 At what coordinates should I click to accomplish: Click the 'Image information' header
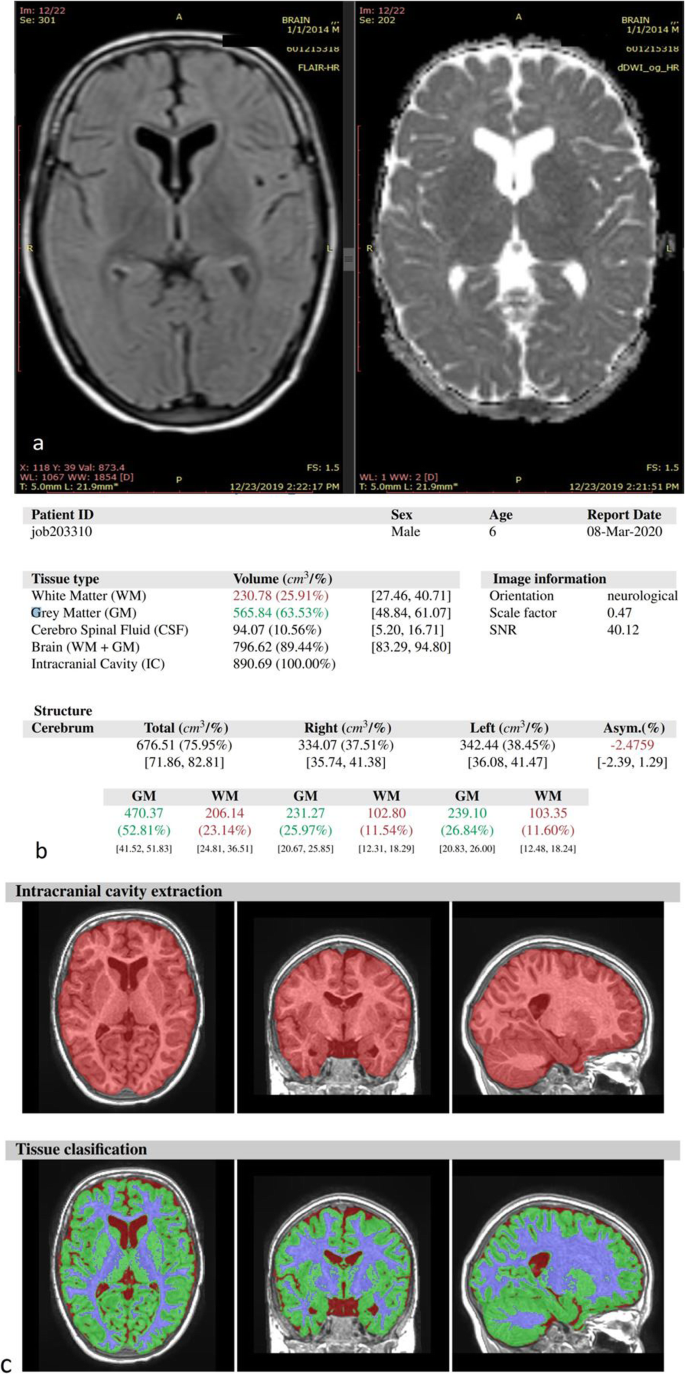tap(548, 579)
